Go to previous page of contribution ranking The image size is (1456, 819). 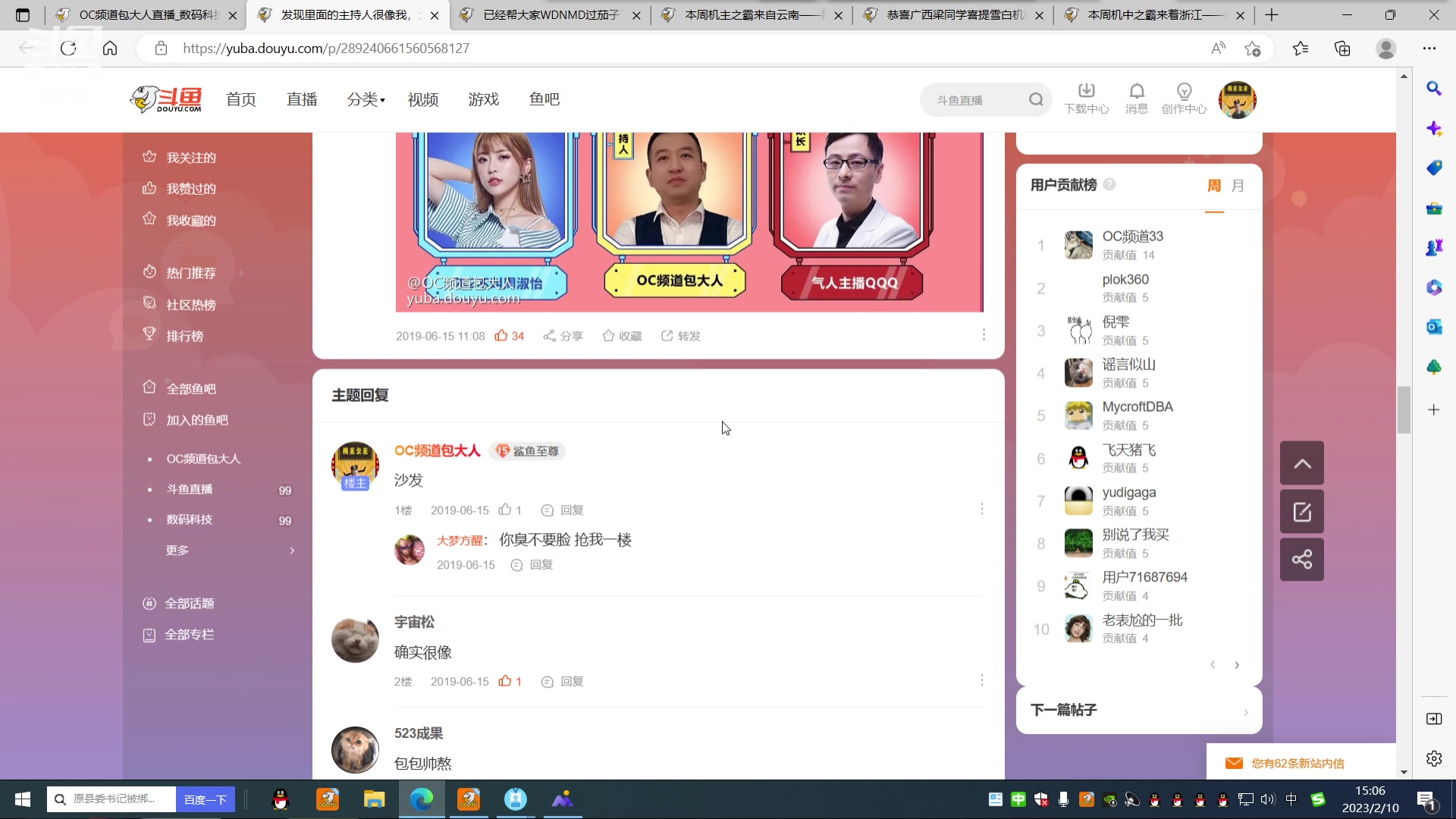coord(1213,665)
